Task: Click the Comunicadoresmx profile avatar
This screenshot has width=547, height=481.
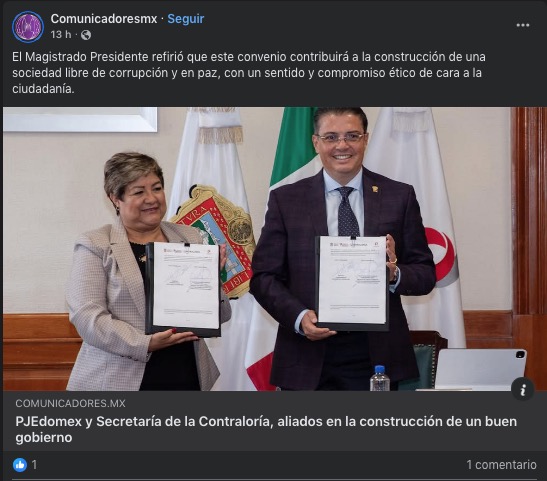Action: (28, 27)
